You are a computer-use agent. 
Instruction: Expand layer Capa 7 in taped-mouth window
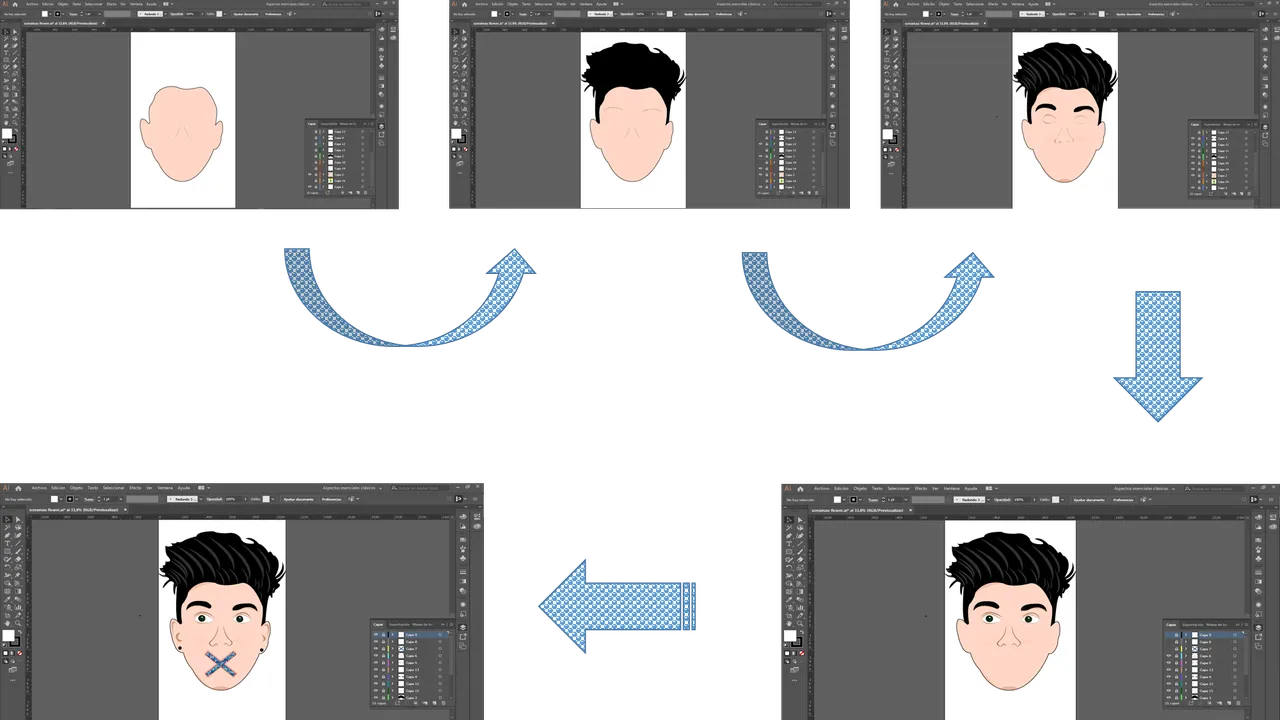point(392,649)
